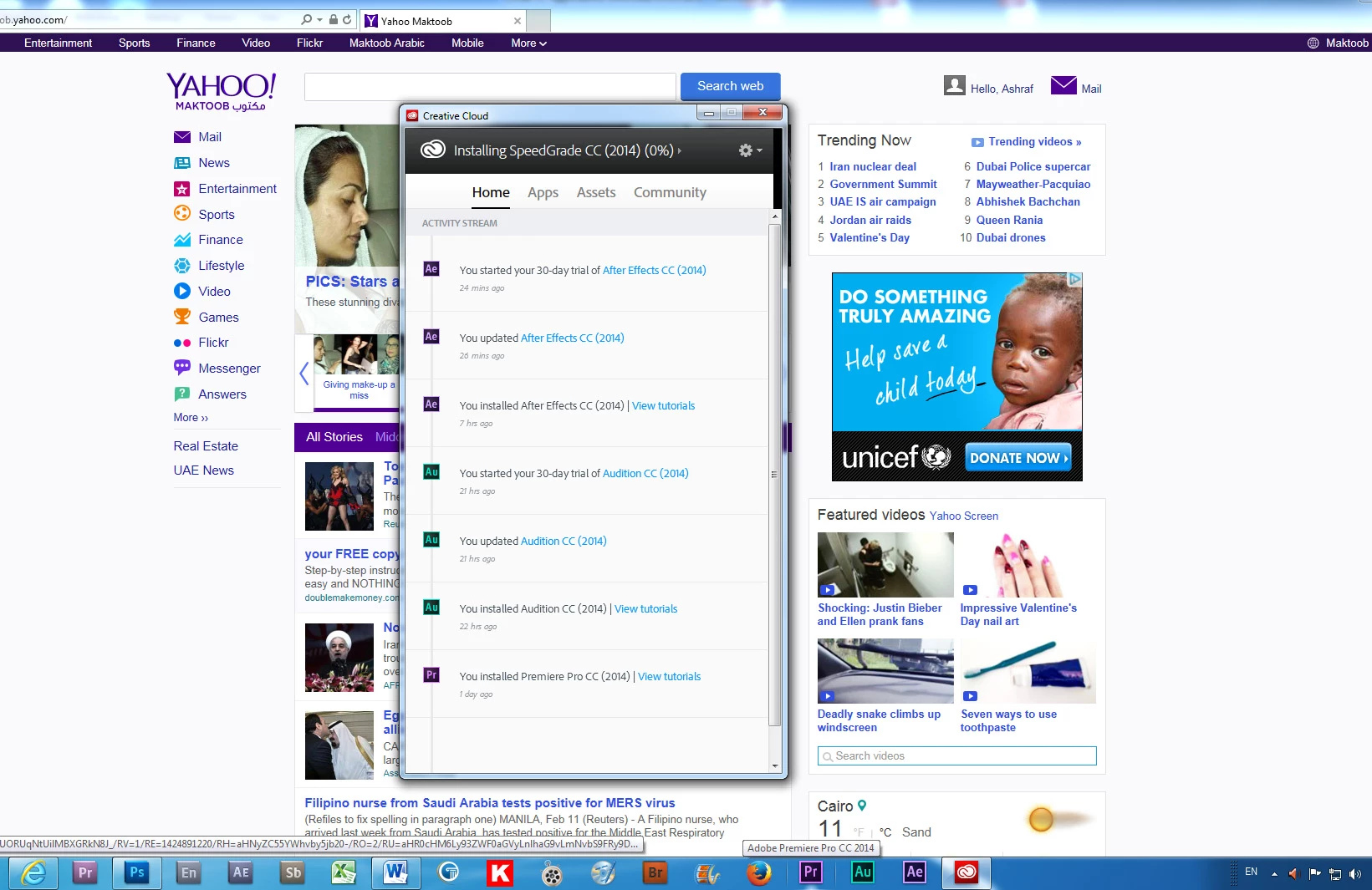Click the Yahoo web search input field
1372x890 pixels.
[490, 86]
